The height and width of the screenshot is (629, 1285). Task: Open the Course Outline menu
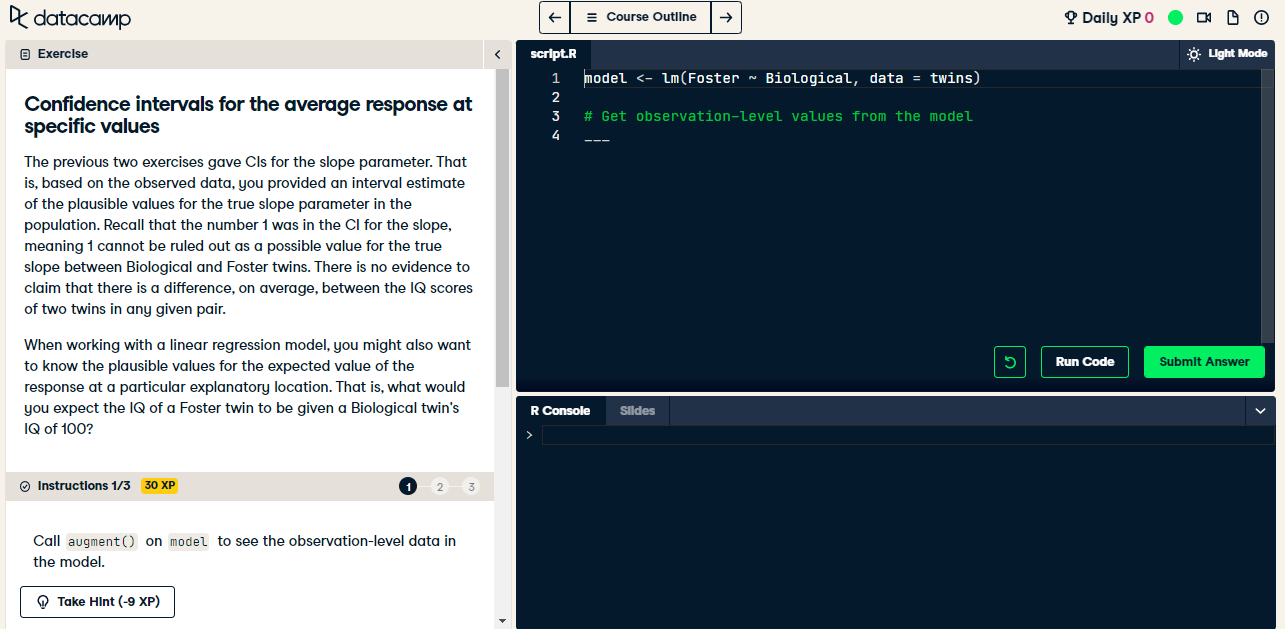[640, 17]
